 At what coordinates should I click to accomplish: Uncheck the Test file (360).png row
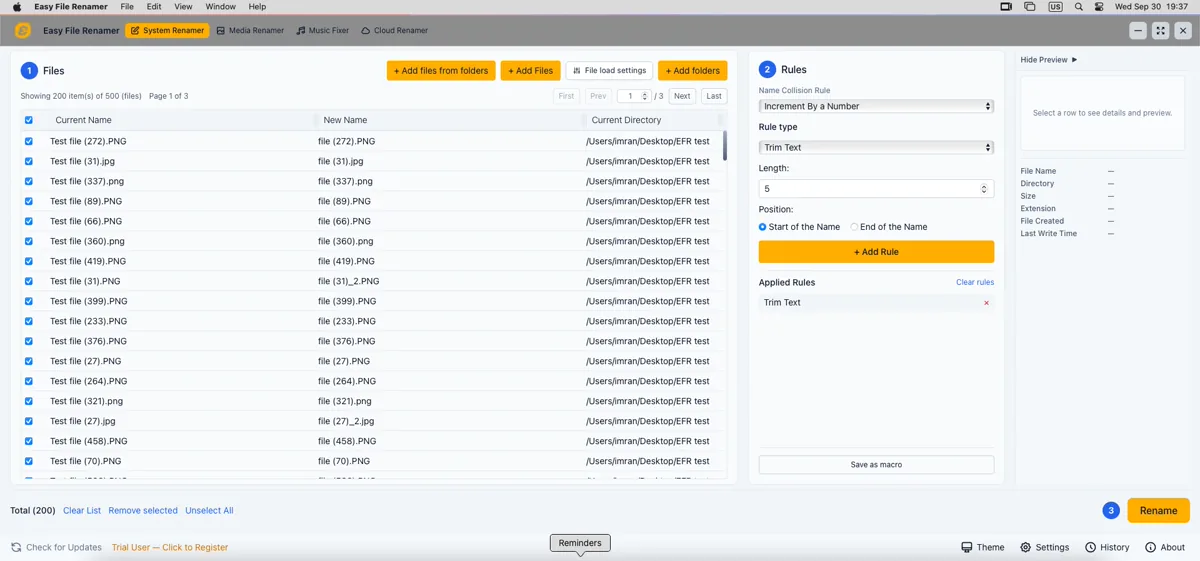[28, 241]
